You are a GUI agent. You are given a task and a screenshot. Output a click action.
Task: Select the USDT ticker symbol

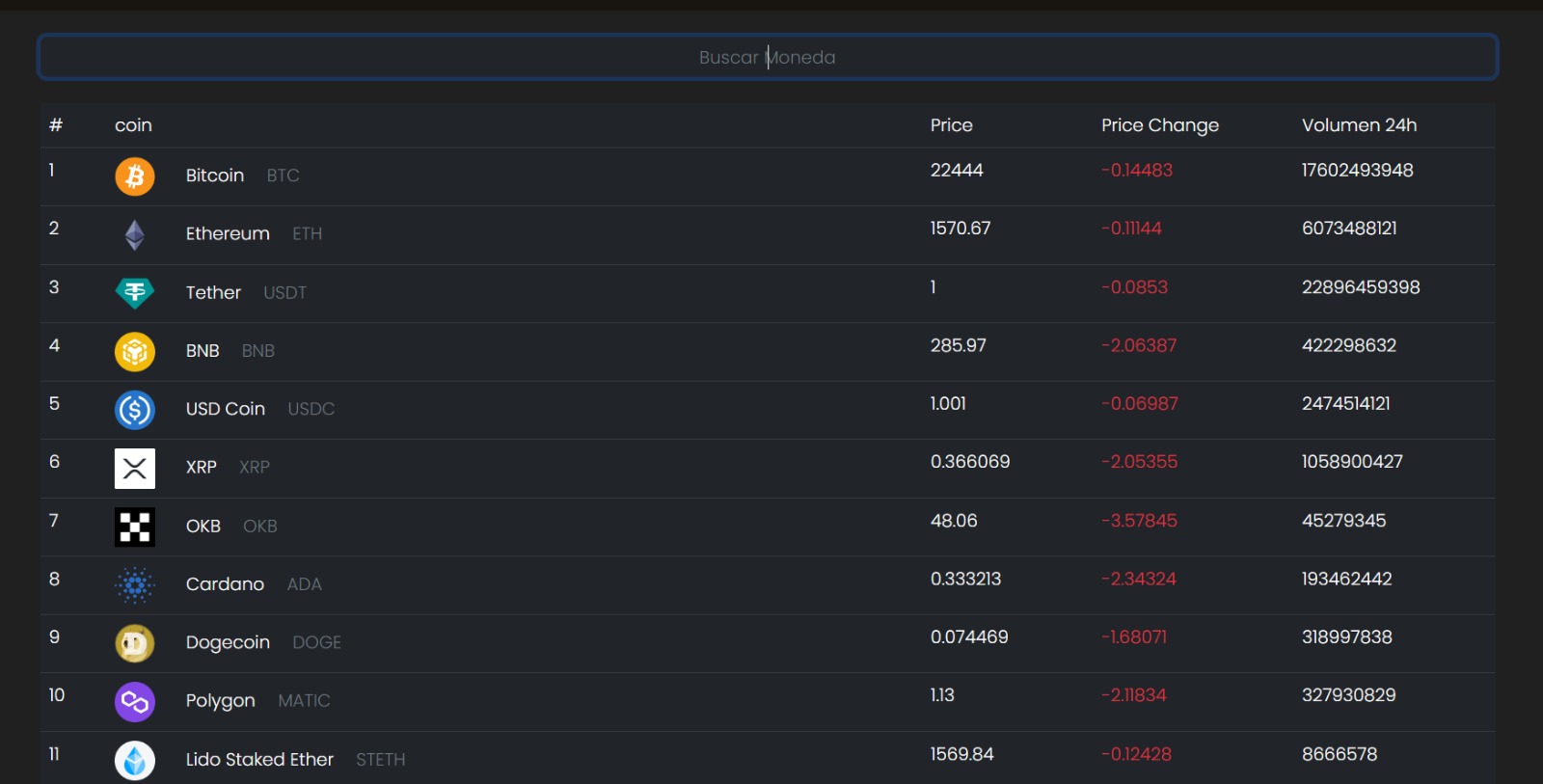pyautogui.click(x=285, y=292)
